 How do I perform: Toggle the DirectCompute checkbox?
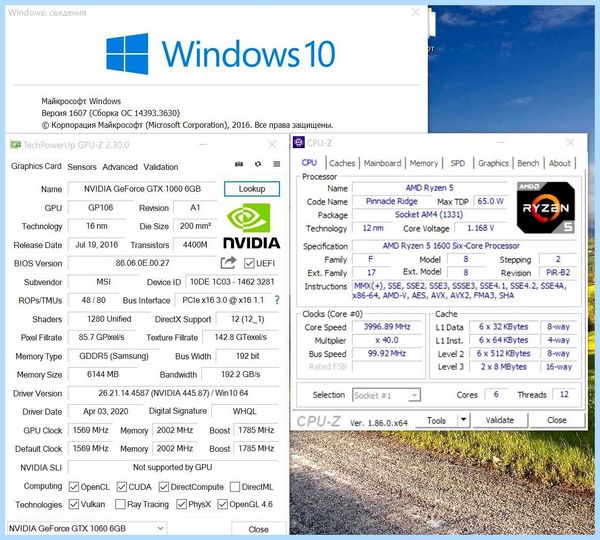coord(164,487)
